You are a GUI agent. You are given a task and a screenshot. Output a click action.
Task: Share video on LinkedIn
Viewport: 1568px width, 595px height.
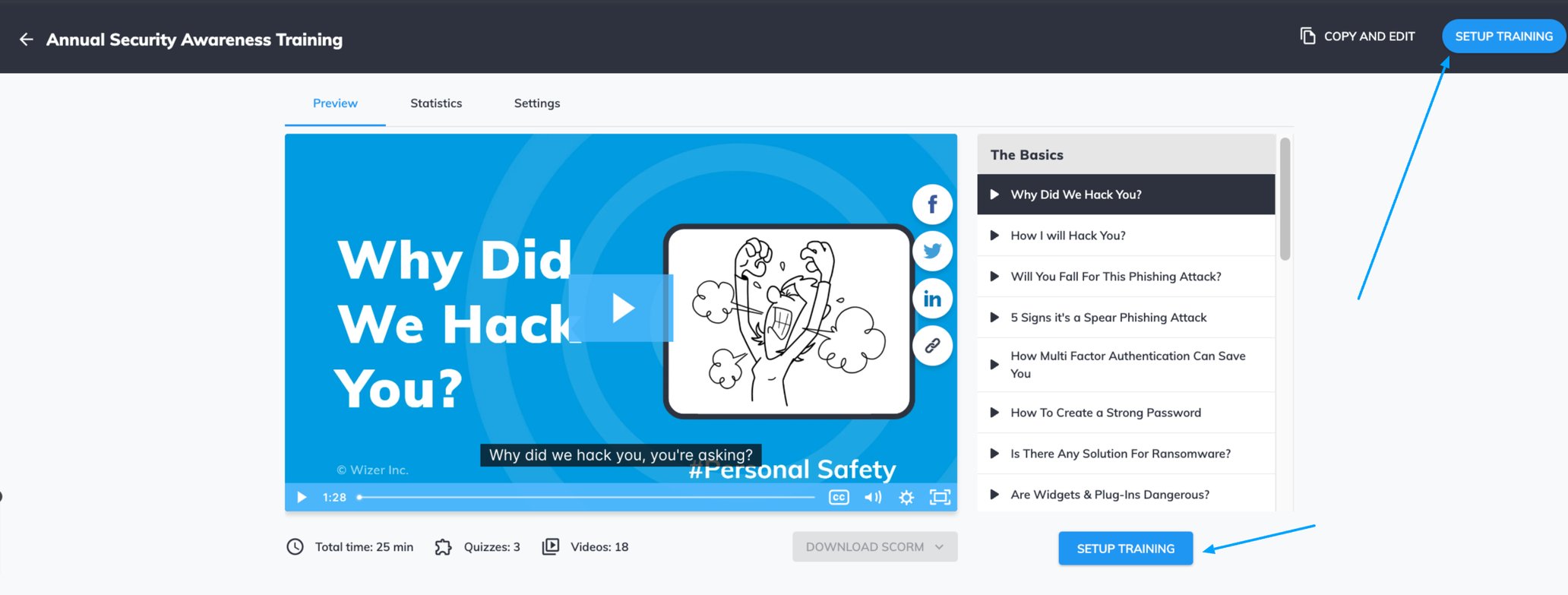tap(932, 299)
